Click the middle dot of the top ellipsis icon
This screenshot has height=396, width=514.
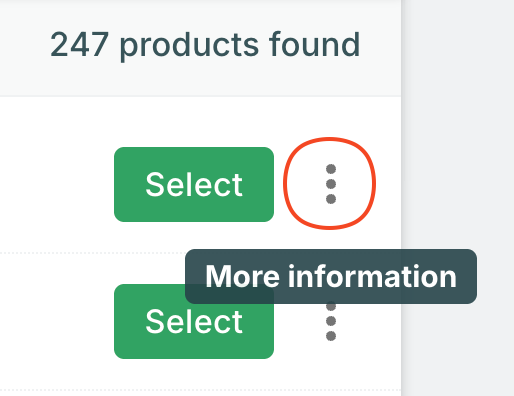[331, 184]
